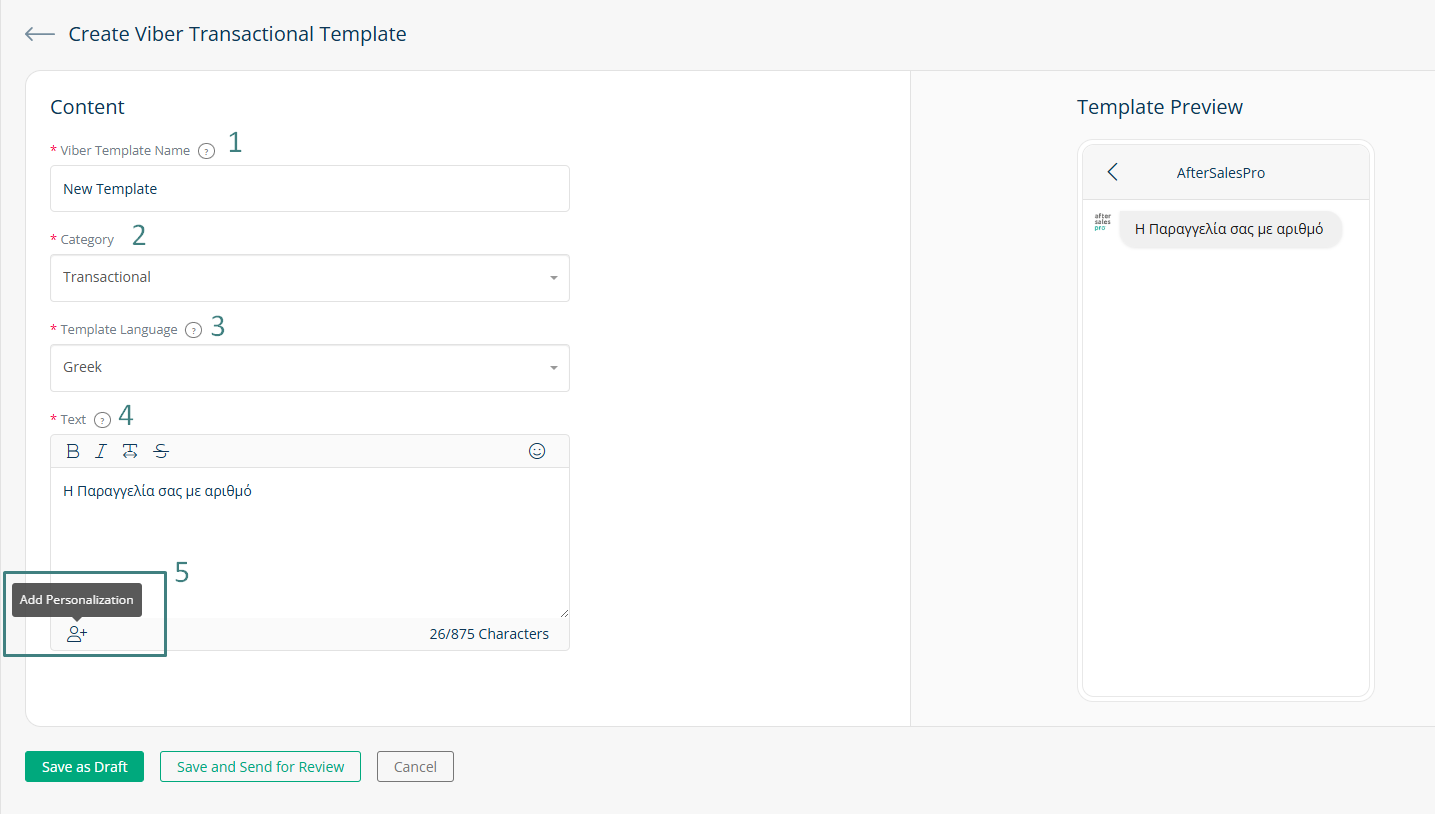Click the Save as Draft button
1435x814 pixels.
point(85,767)
